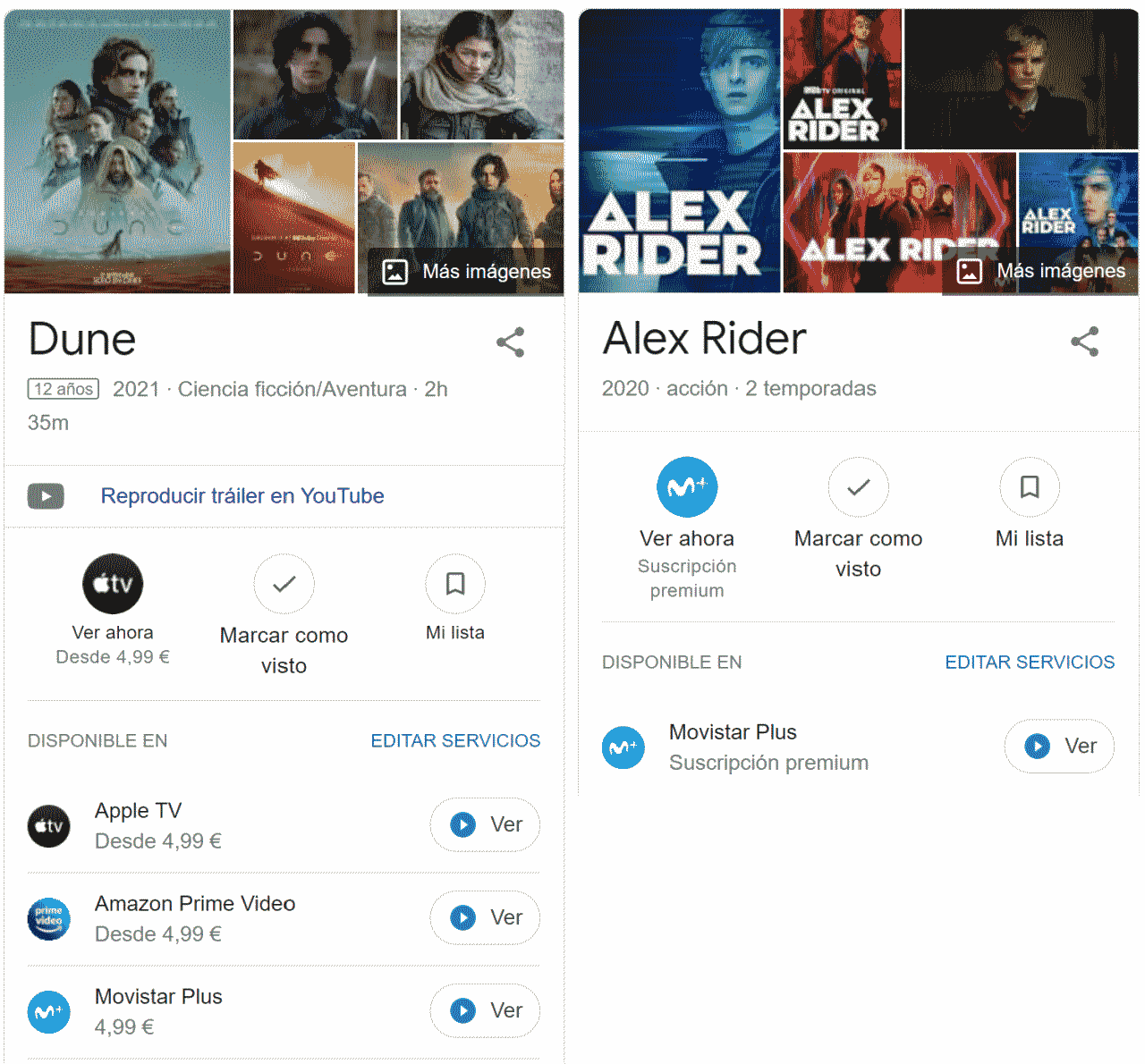
Task: Click the Dune title text
Action: (x=82, y=339)
